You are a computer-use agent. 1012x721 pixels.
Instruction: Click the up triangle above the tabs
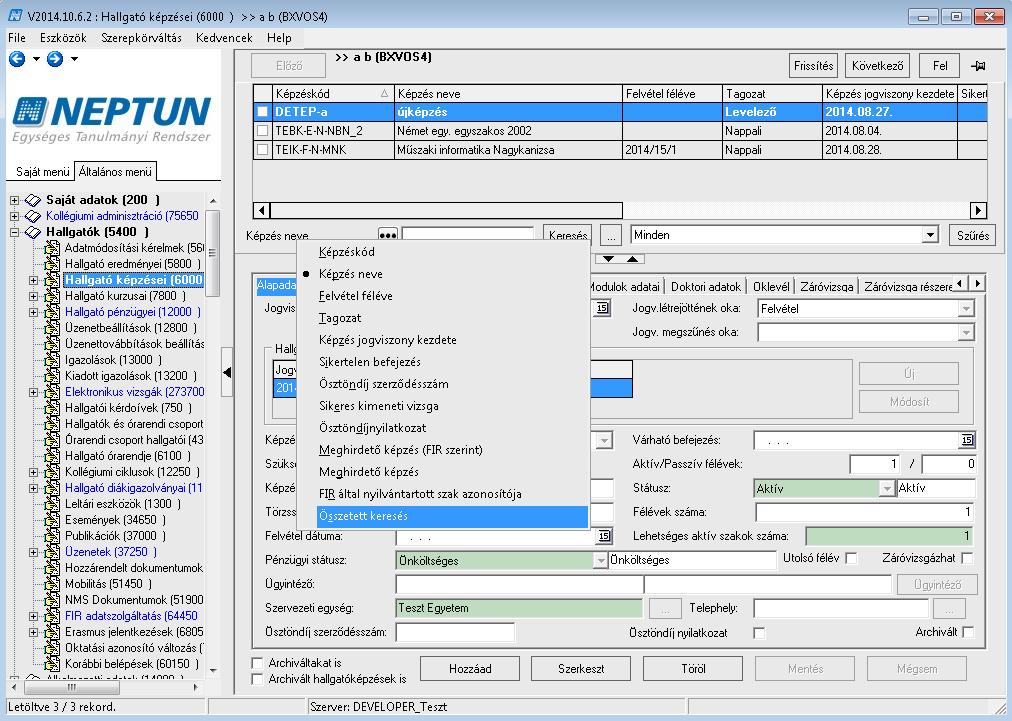632,259
